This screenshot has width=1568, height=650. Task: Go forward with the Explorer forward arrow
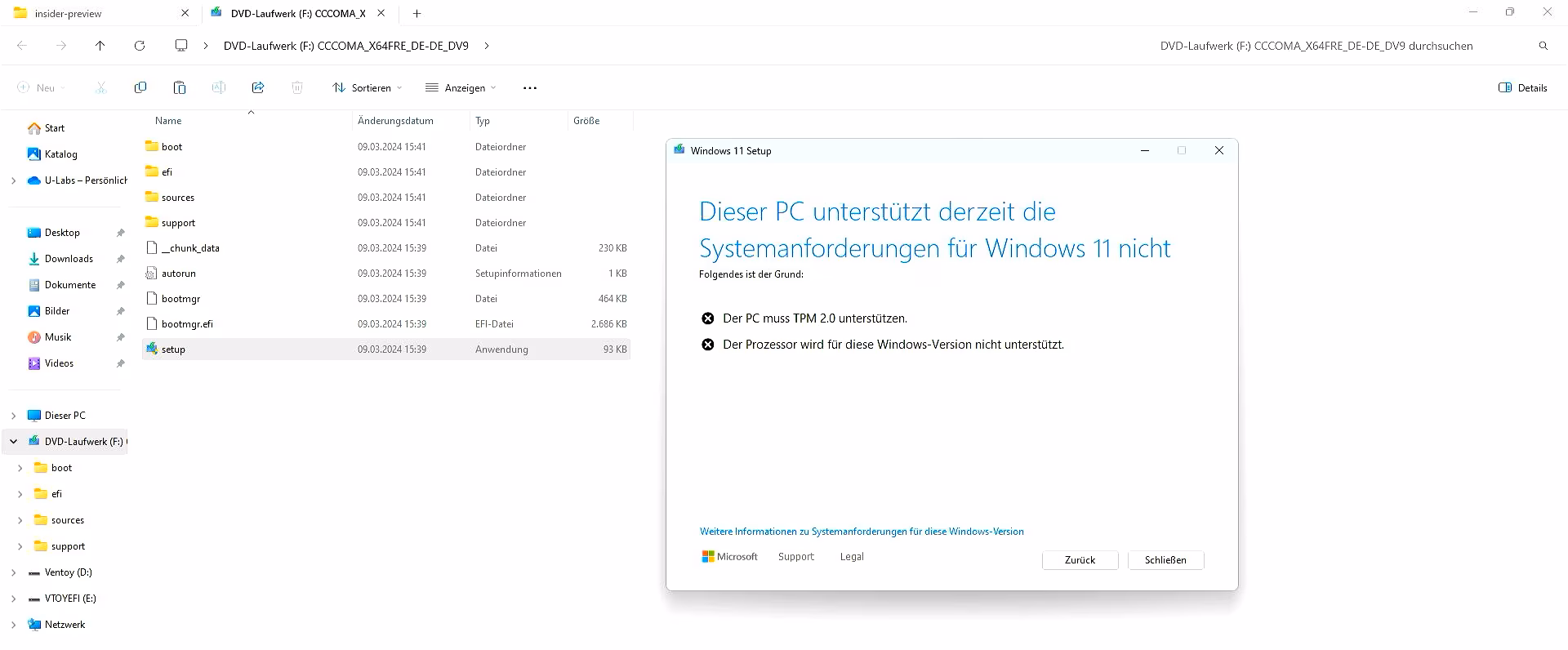61,46
